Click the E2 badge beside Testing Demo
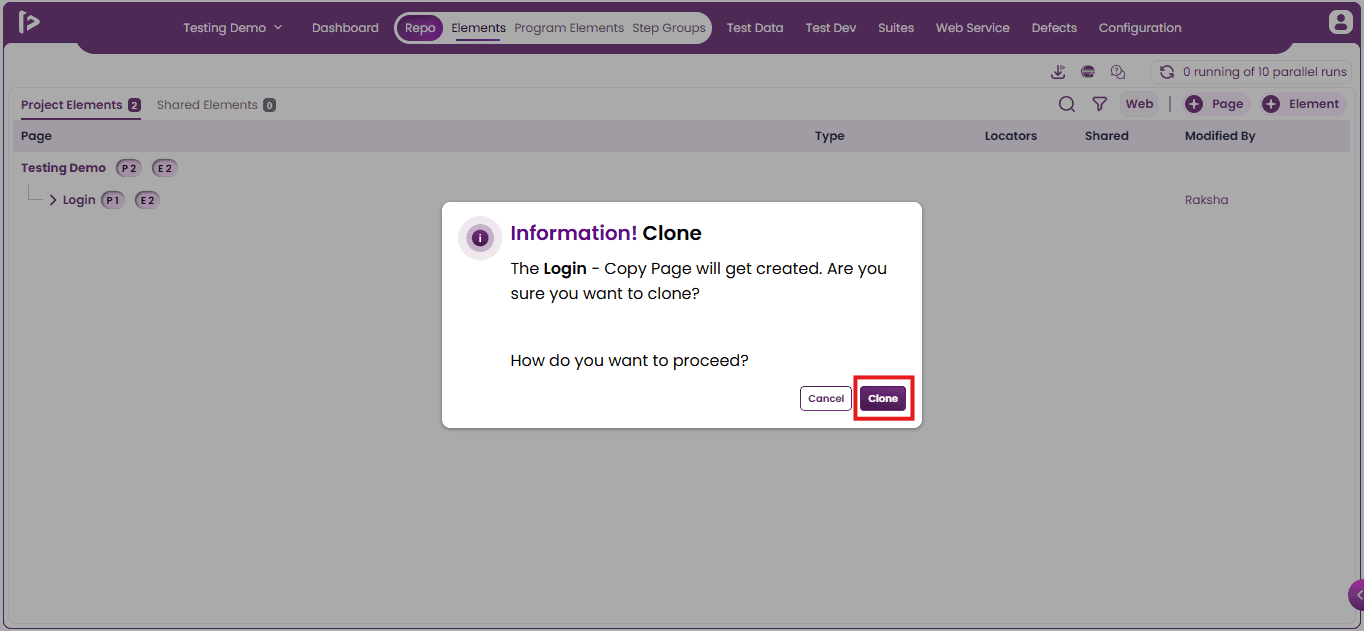1364x631 pixels. point(165,168)
